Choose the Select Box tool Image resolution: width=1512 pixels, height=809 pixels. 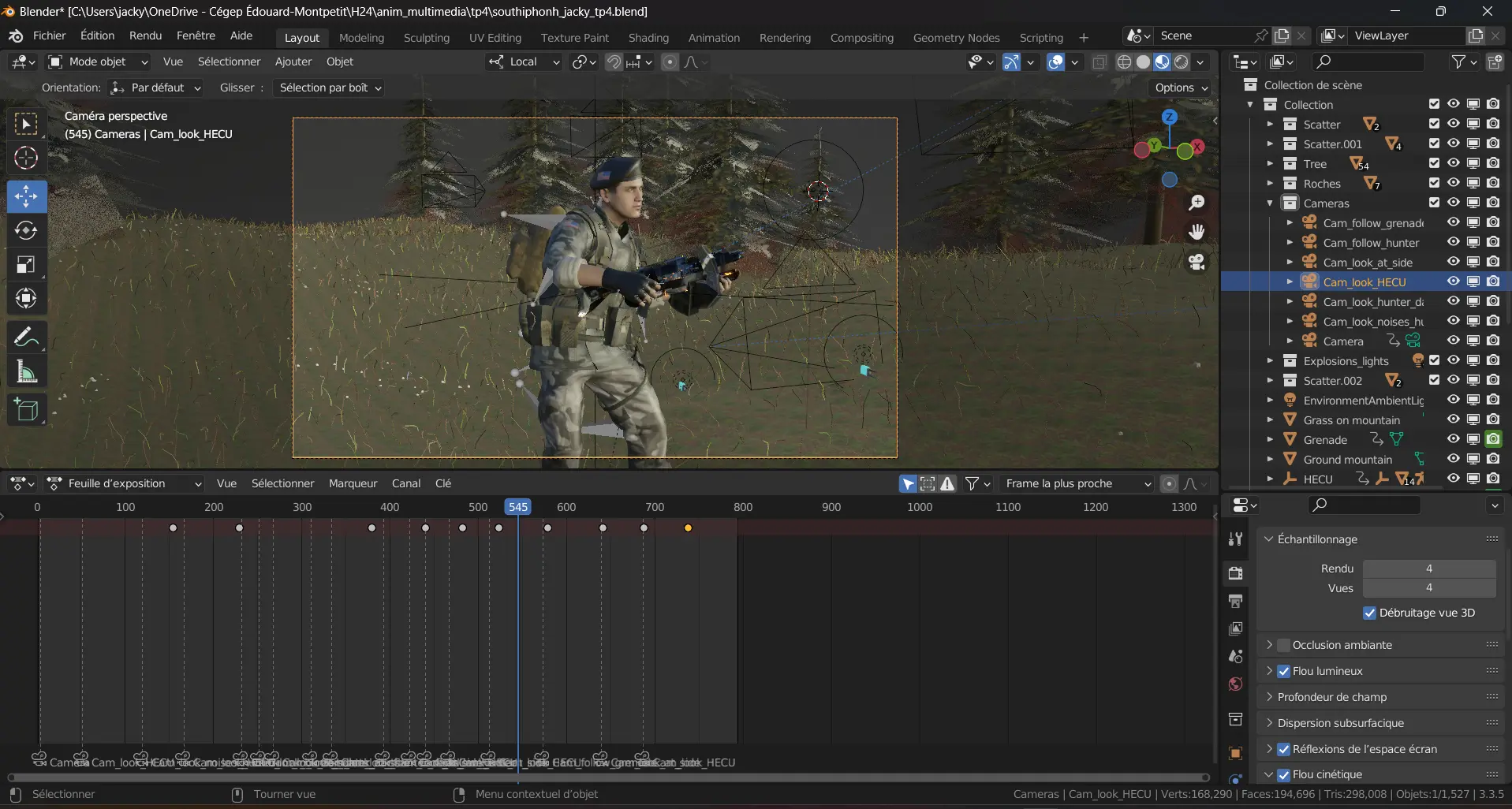point(26,124)
